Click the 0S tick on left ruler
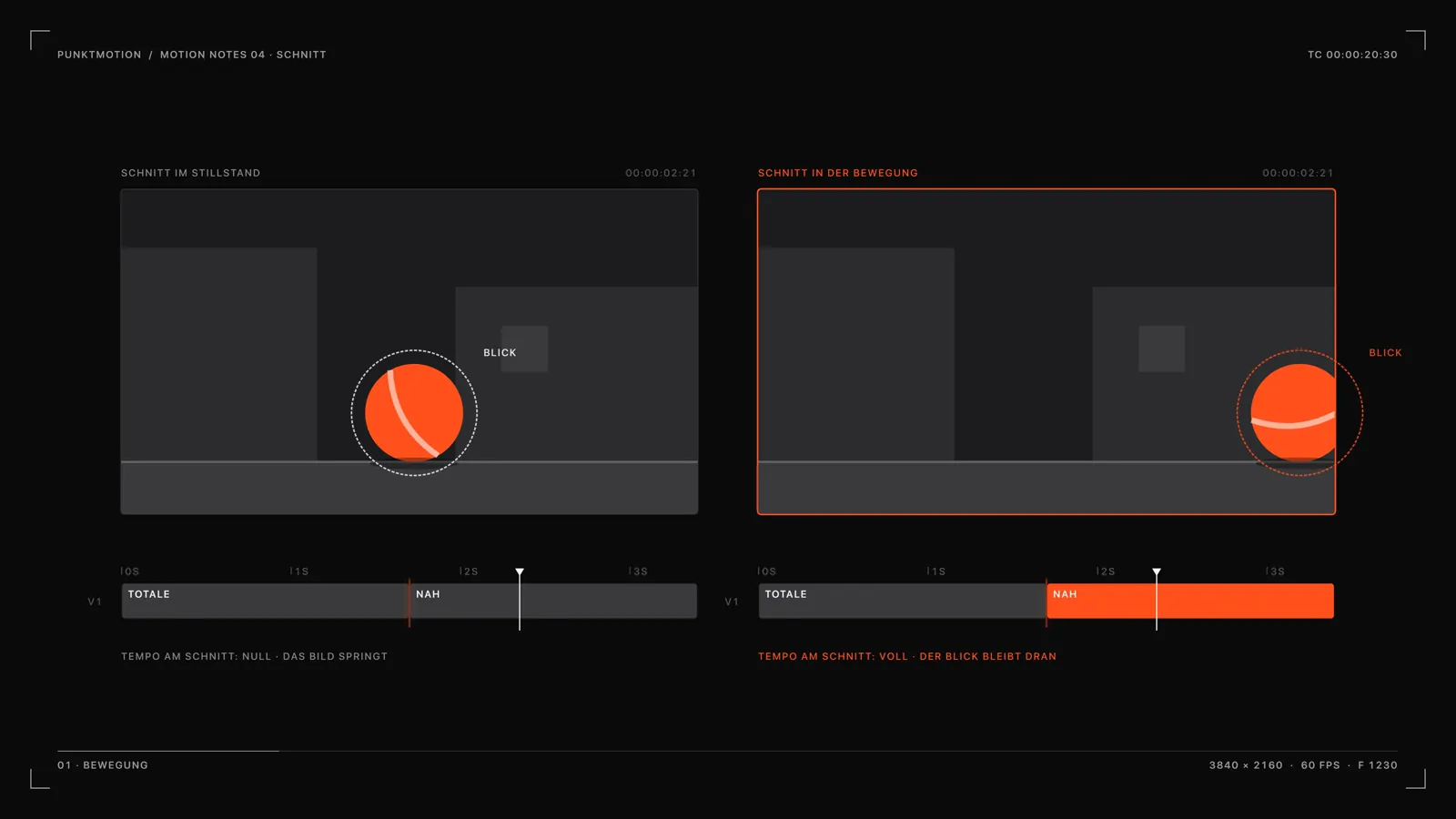Image resolution: width=1456 pixels, height=819 pixels. point(130,571)
